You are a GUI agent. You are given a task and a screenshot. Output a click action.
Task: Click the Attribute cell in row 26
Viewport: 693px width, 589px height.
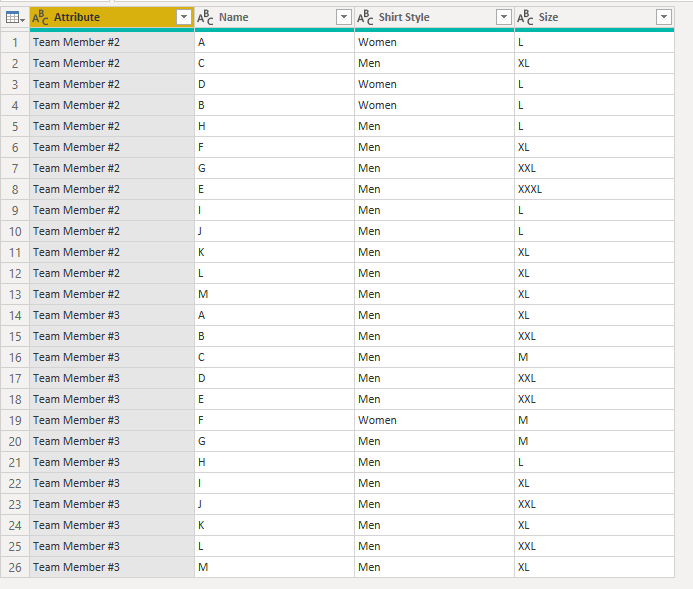112,567
